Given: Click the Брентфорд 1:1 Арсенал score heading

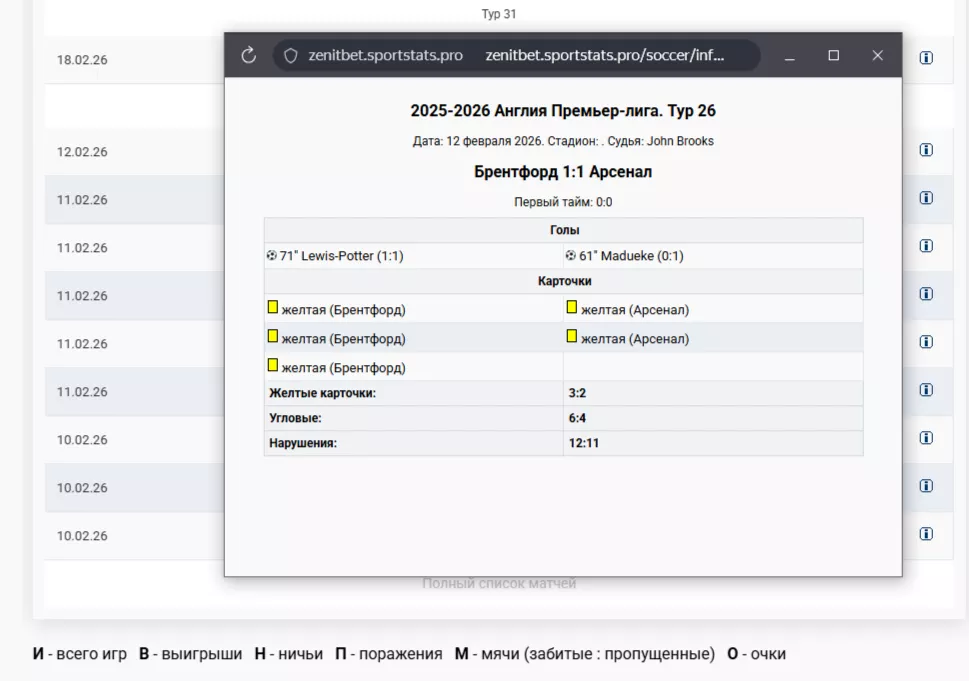Looking at the screenshot, I should click(x=563, y=172).
